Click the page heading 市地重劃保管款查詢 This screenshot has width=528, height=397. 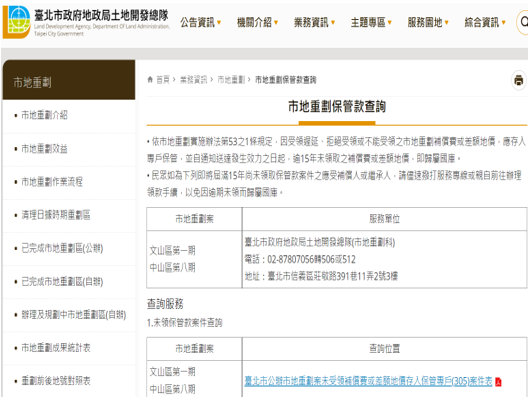coord(337,106)
